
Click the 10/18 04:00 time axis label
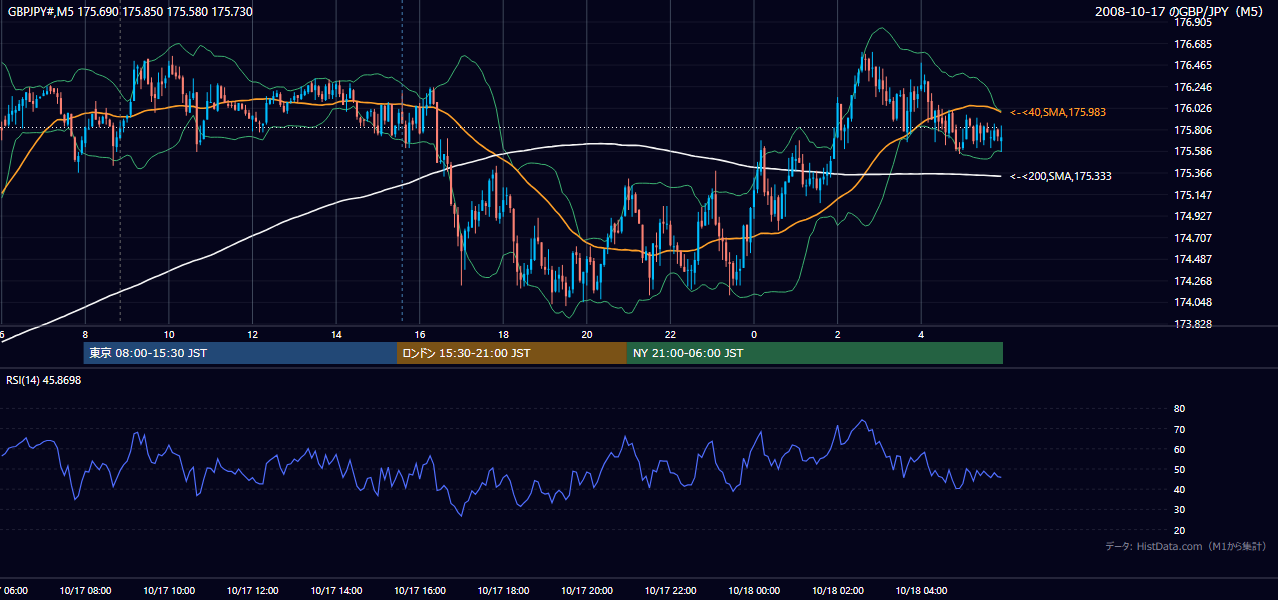(921, 591)
